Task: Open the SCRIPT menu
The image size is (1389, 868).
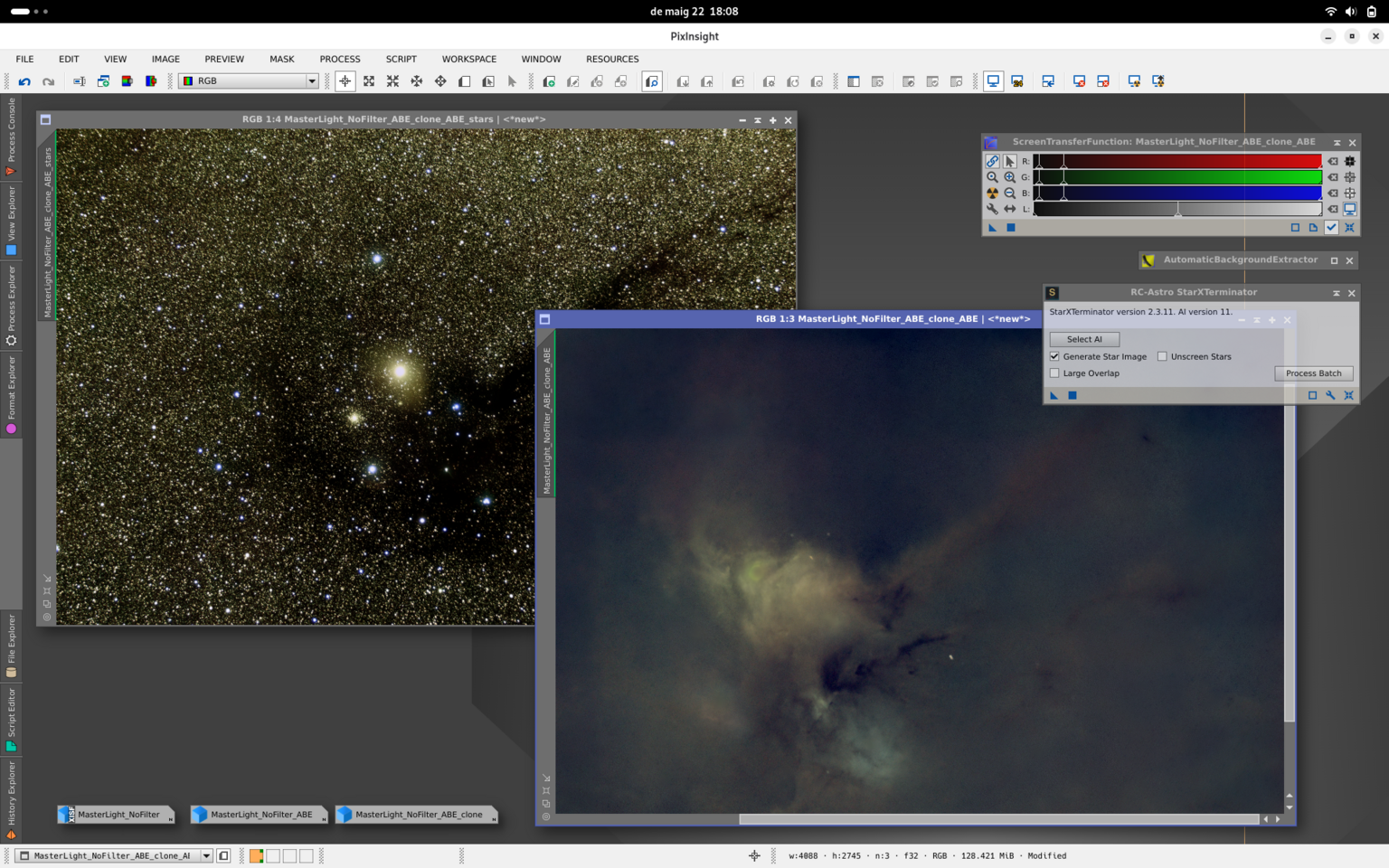Action: (x=402, y=59)
